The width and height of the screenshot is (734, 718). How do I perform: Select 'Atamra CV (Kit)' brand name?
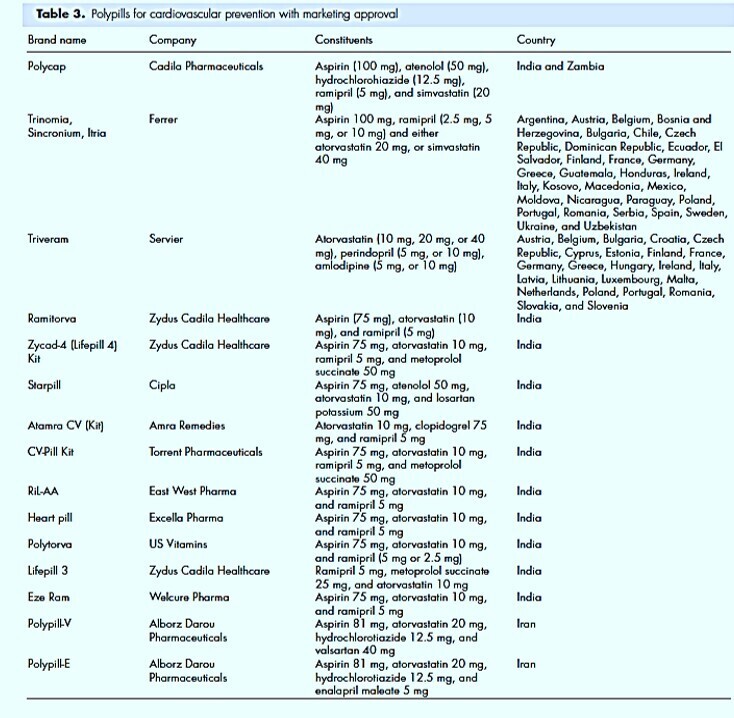coord(66,426)
